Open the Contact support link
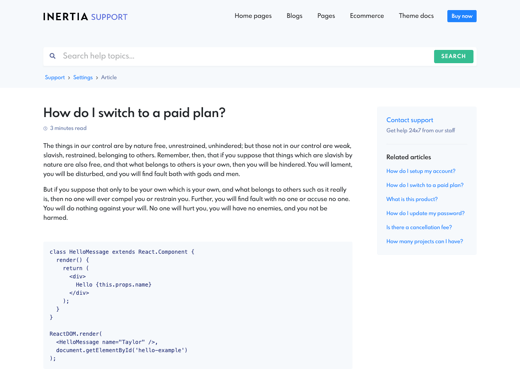This screenshot has width=520, height=384. [x=410, y=120]
